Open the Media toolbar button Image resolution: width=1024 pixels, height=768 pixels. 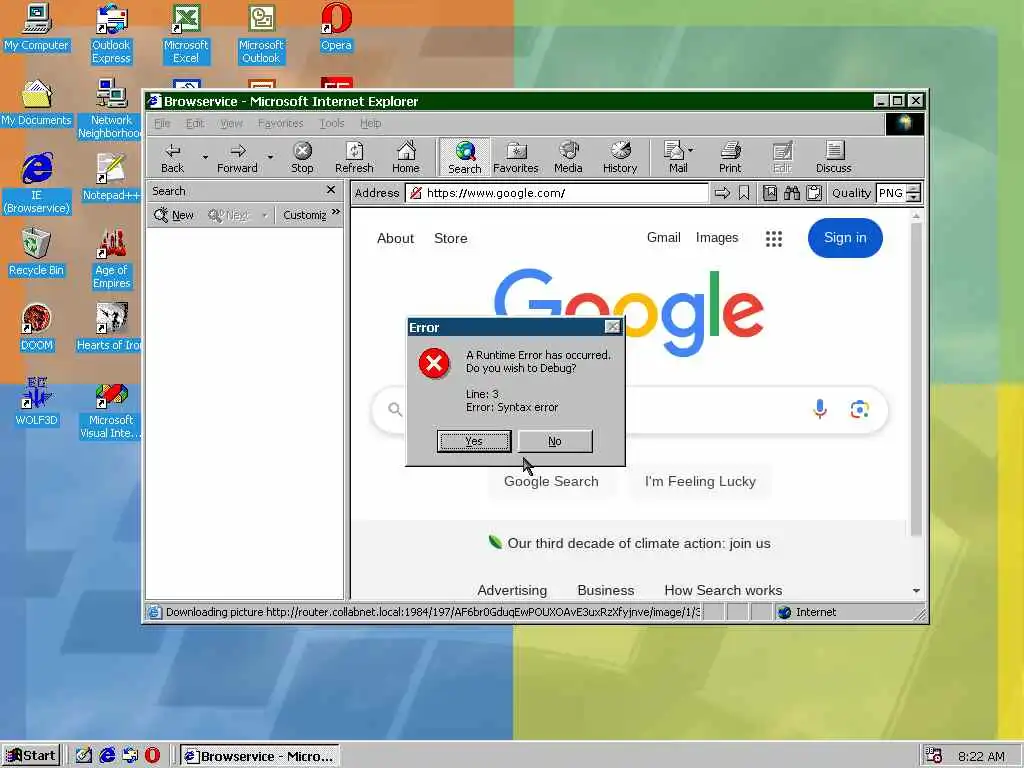coord(568,158)
